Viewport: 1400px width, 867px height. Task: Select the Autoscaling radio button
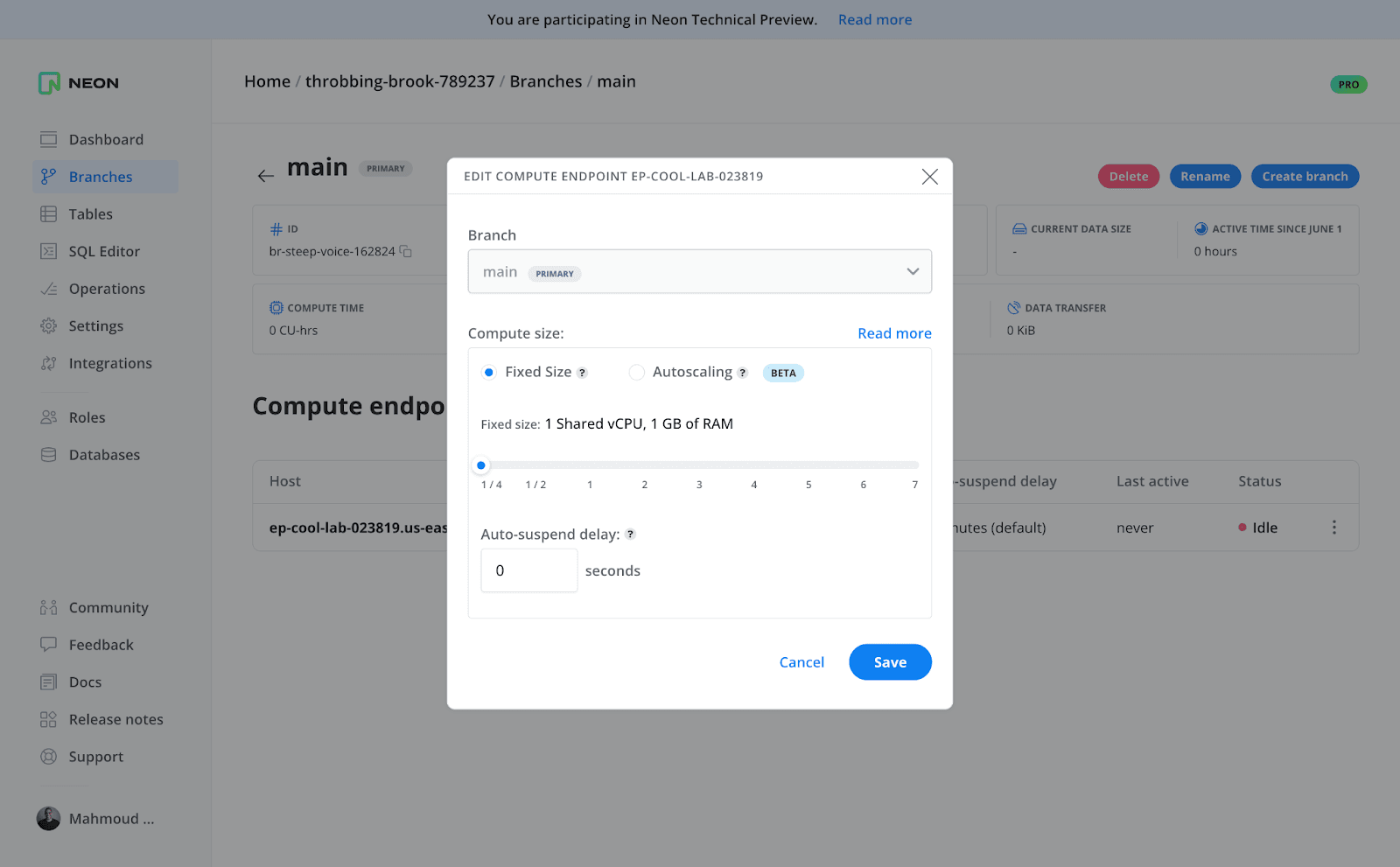tap(636, 373)
